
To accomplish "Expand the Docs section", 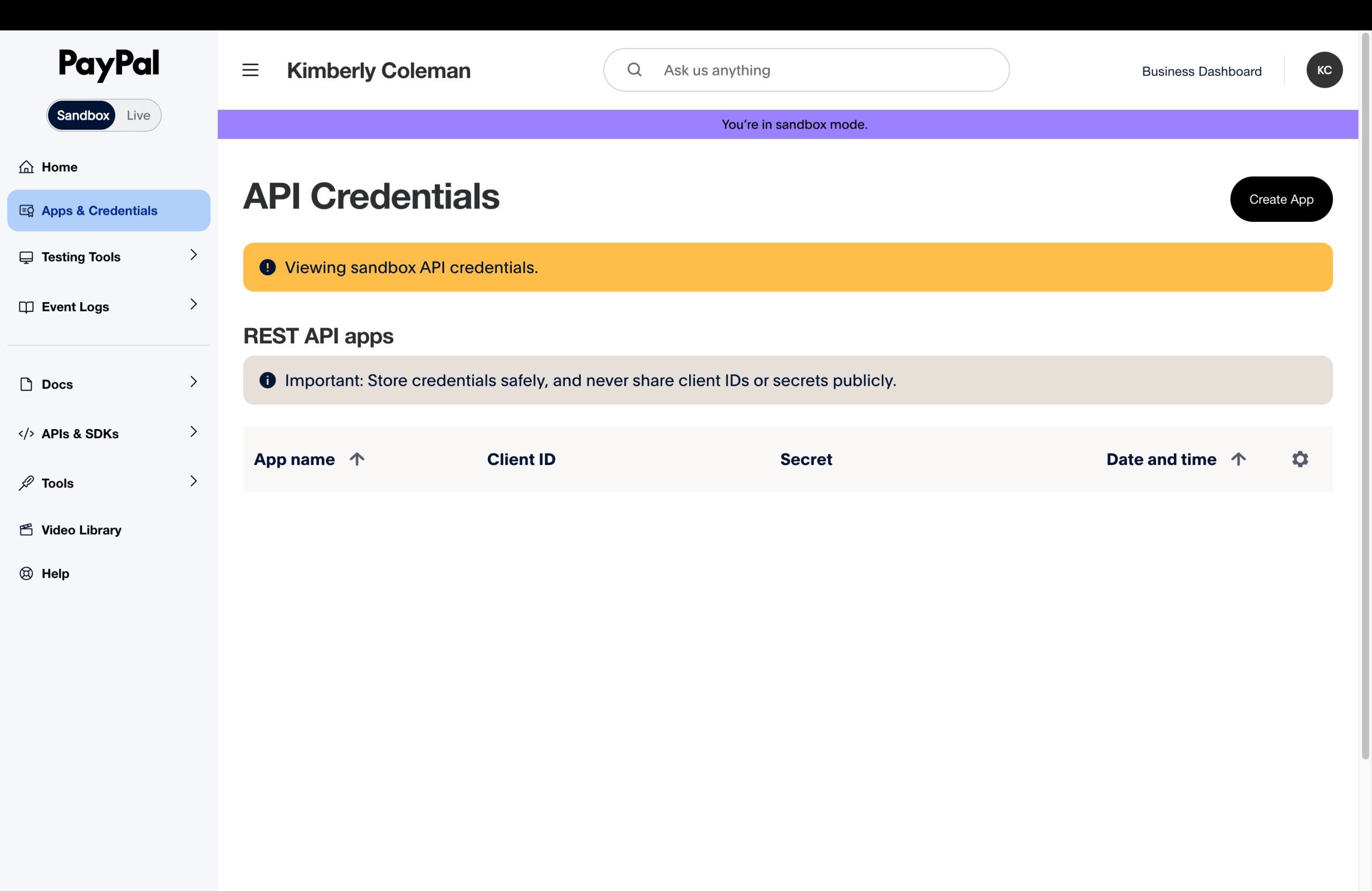I will (x=193, y=382).
